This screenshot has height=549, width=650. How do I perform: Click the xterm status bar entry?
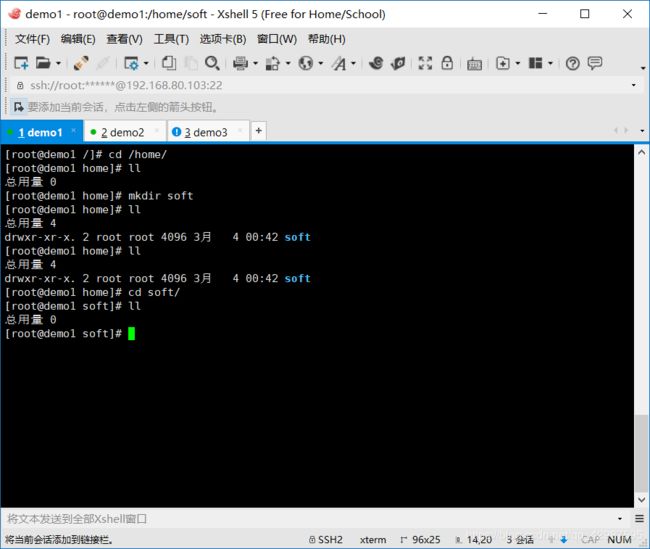click(373, 539)
